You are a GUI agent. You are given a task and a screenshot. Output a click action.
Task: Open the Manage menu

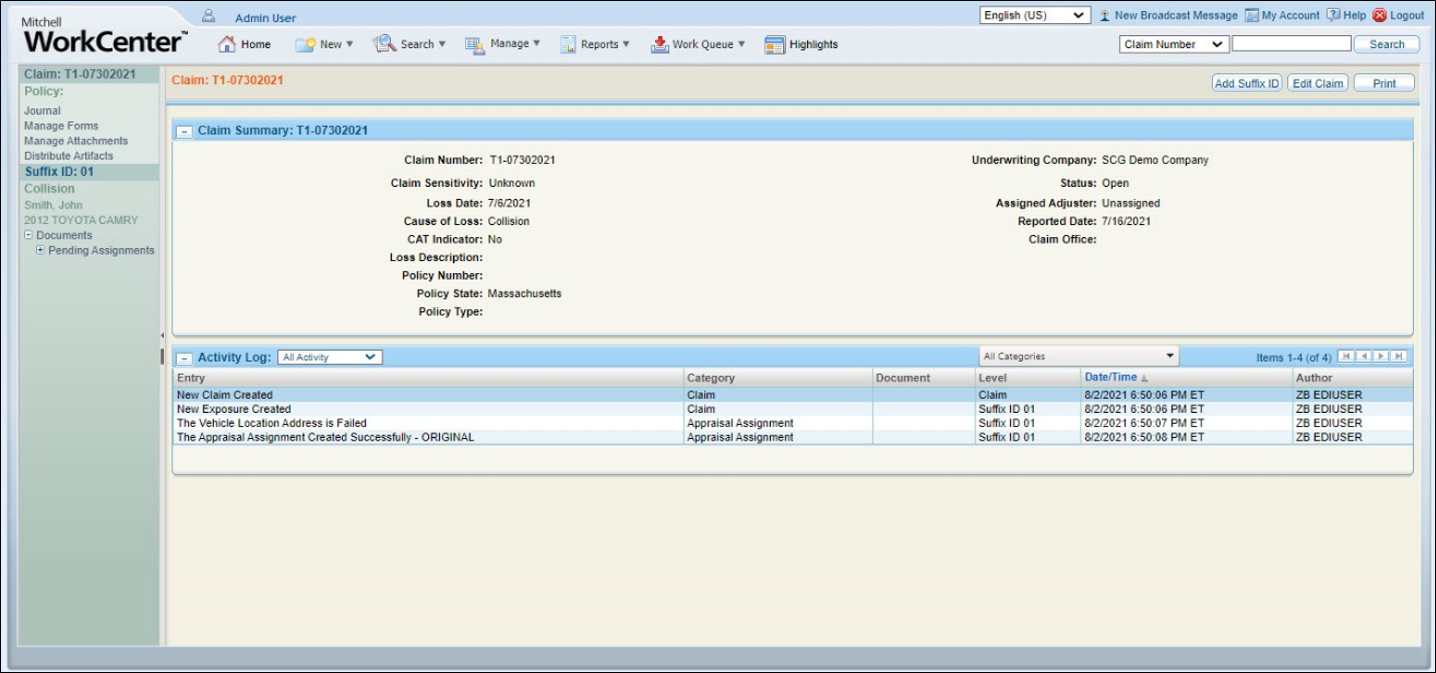[x=502, y=44]
